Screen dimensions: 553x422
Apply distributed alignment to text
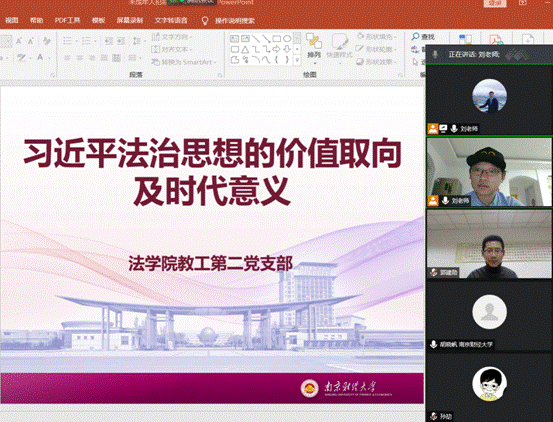coord(116,57)
